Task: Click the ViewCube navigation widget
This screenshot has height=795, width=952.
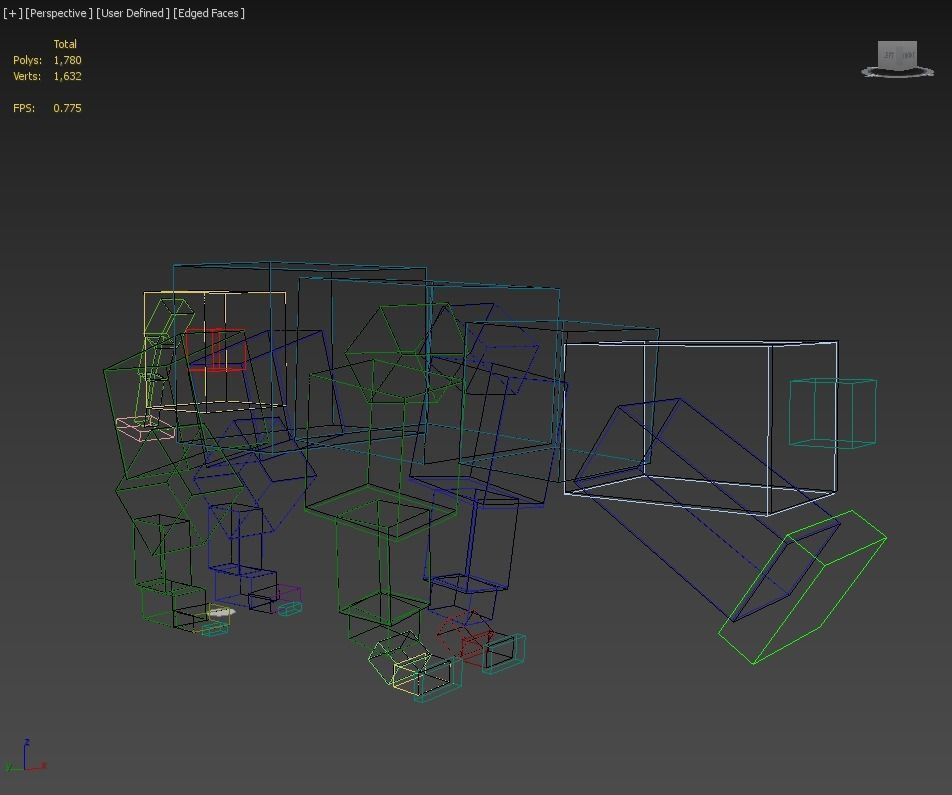Action: pos(897,55)
